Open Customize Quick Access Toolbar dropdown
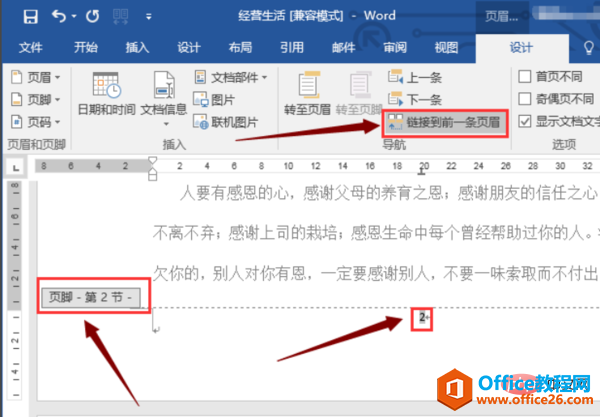The image size is (600, 417). (x=148, y=16)
